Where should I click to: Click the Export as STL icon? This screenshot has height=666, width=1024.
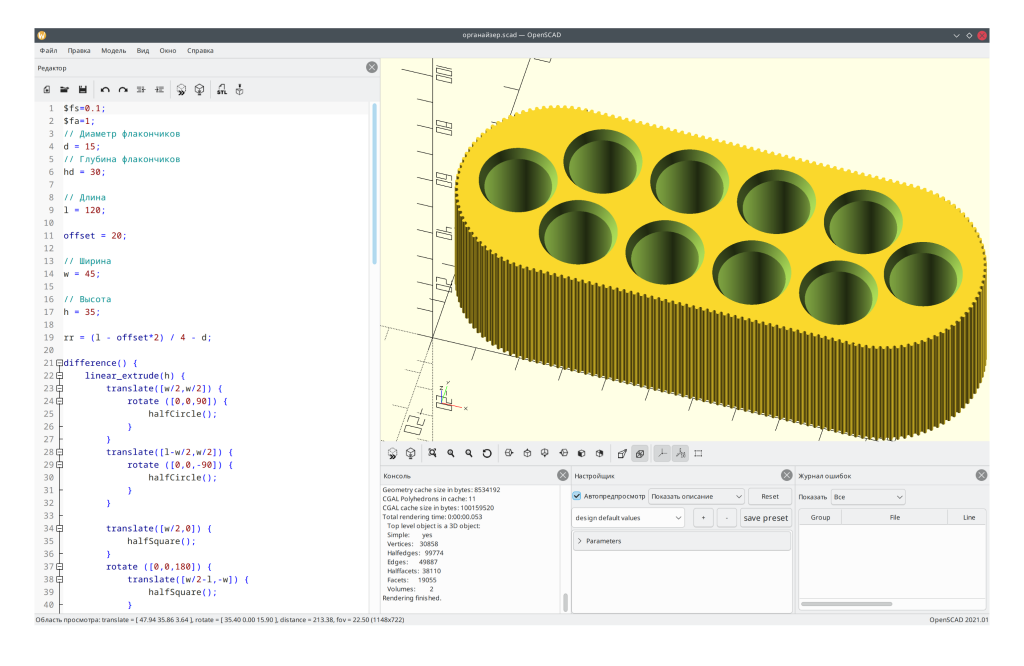pos(222,90)
